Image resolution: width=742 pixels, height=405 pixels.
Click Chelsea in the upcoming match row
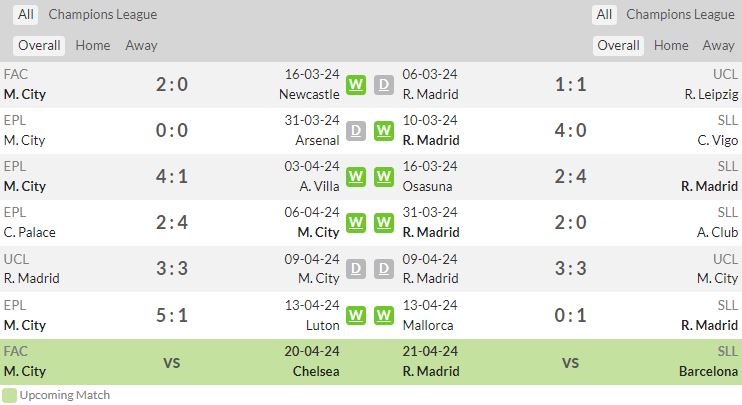point(315,371)
